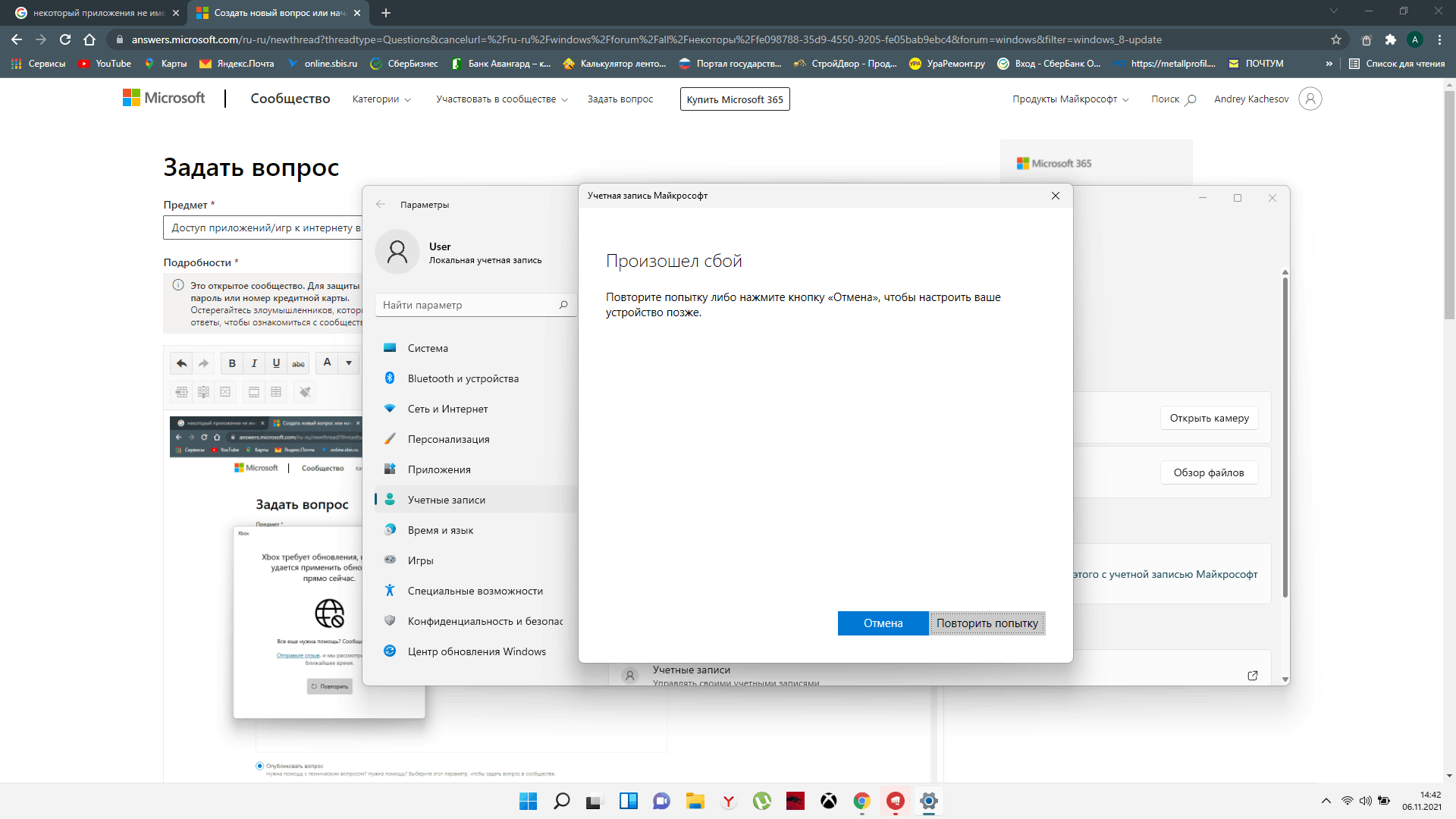Image resolution: width=1456 pixels, height=819 pixels.
Task: Click the redo arrow in the editor toolbar
Action: [x=203, y=363]
